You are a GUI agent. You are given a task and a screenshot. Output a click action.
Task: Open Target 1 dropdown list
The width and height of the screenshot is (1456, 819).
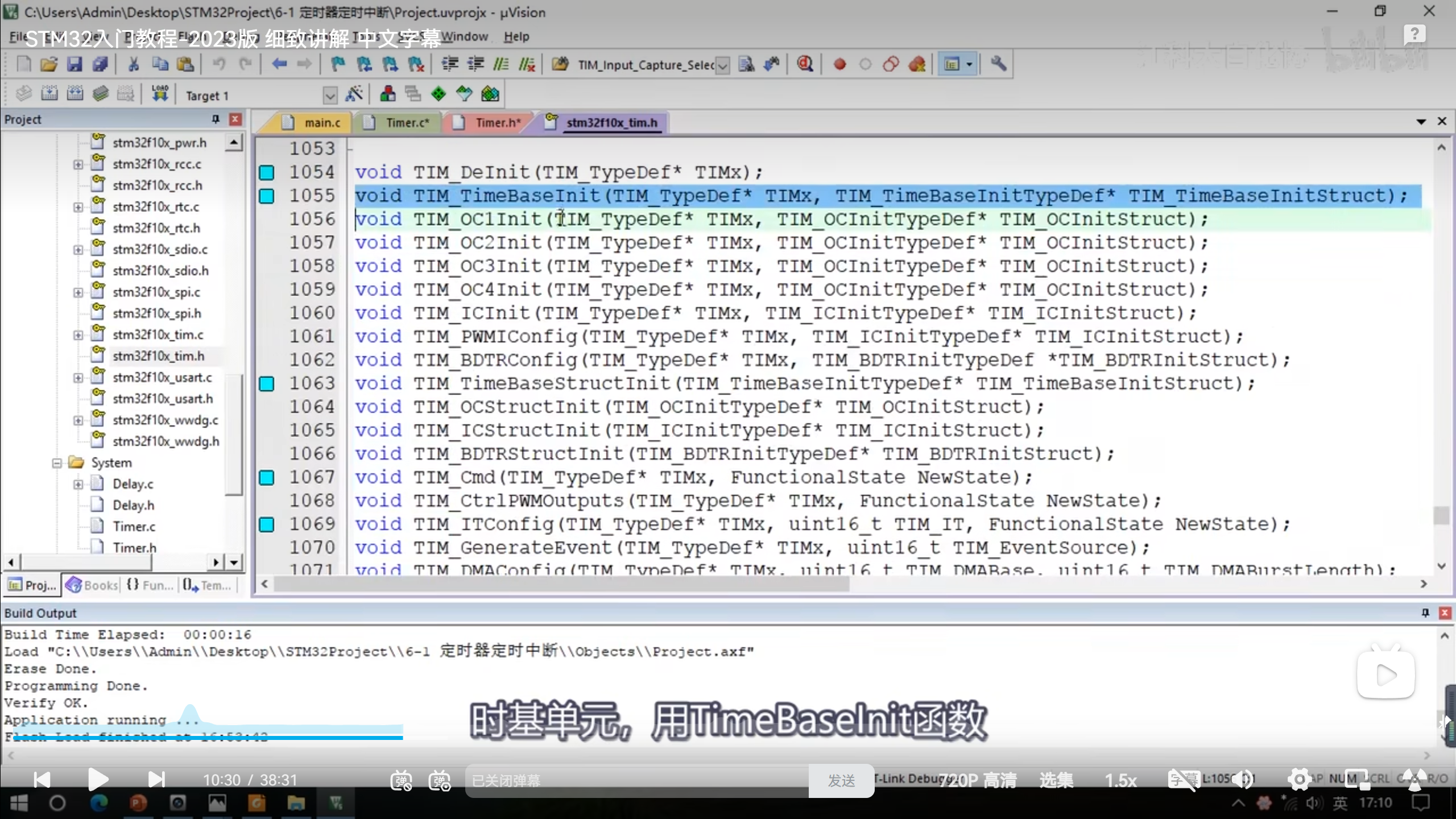(x=330, y=96)
